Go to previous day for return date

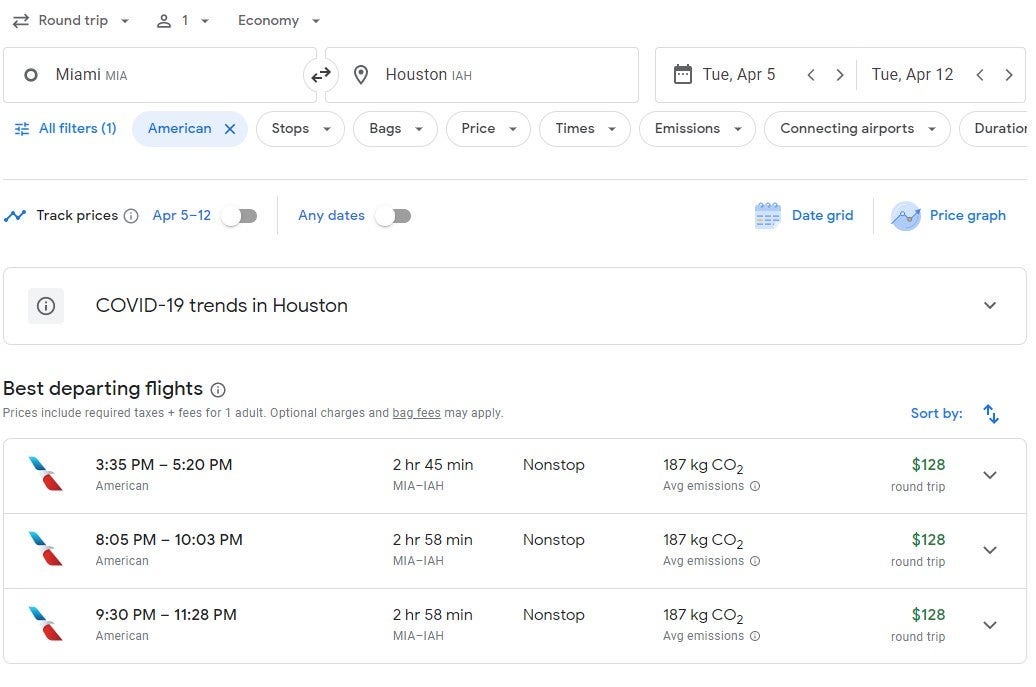point(980,75)
